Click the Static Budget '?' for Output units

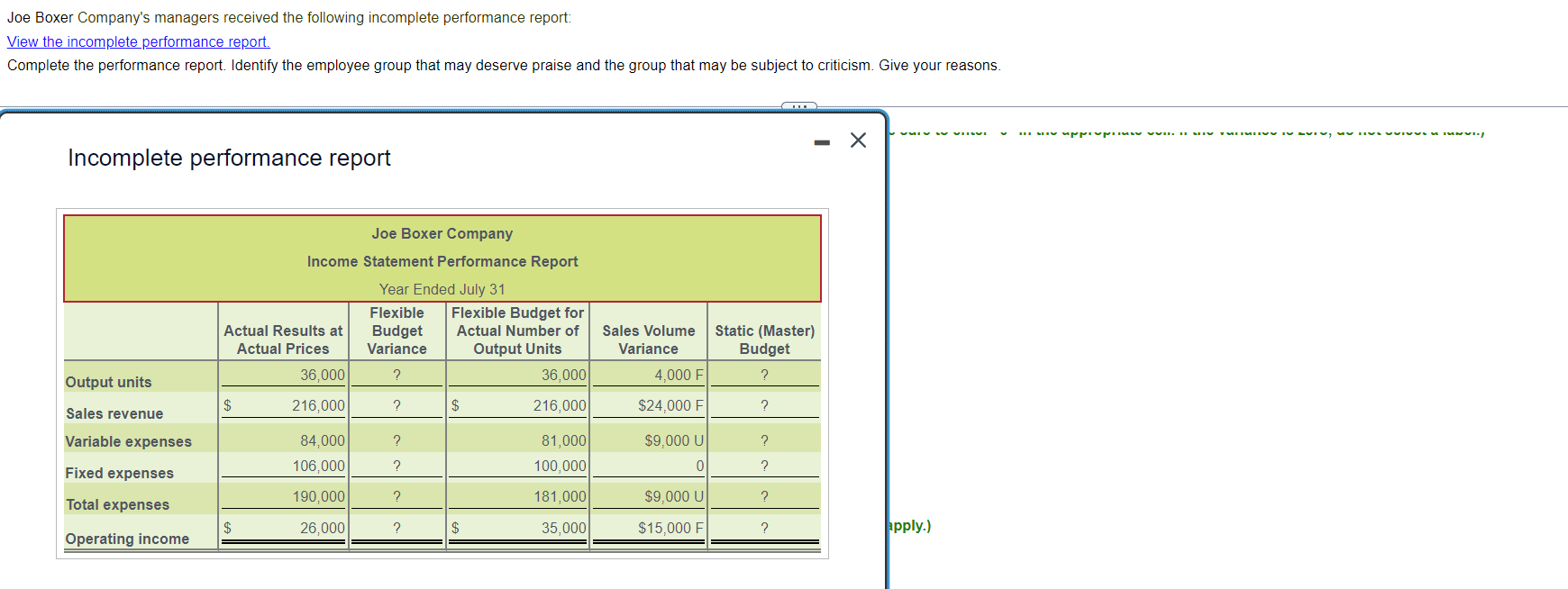point(764,375)
